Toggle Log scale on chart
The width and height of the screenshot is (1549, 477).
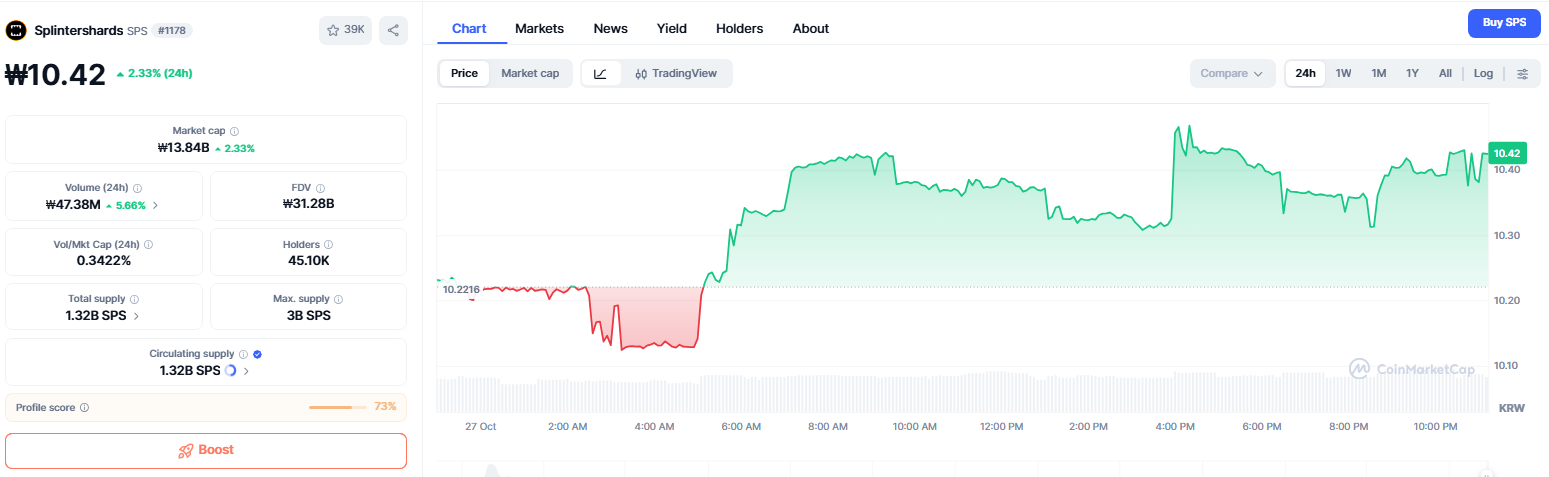(1483, 73)
